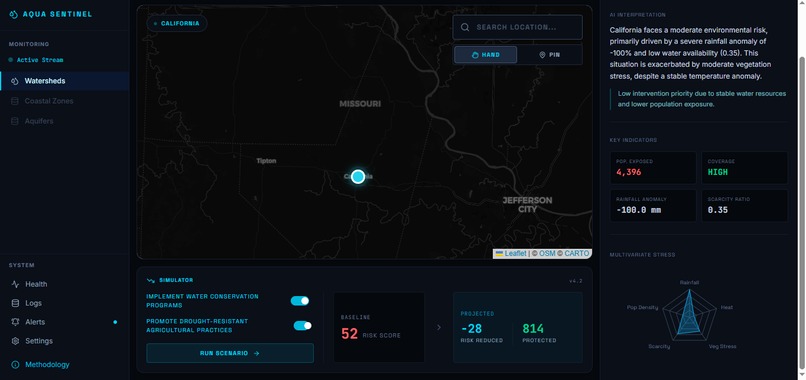
Task: Click the search magnifier icon
Action: tap(465, 27)
